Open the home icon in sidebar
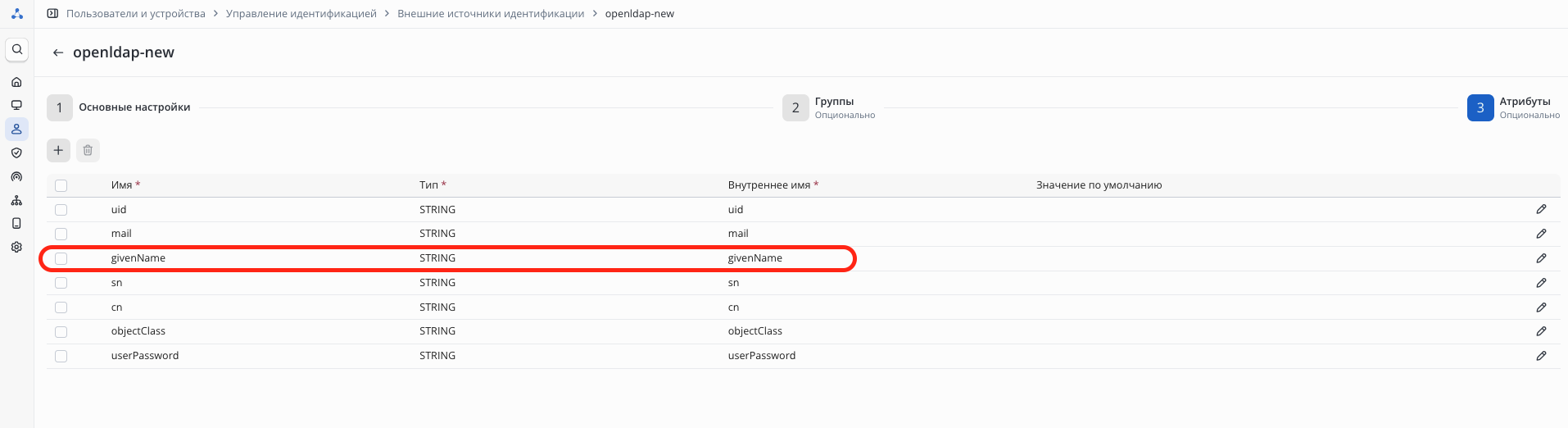 (x=16, y=82)
